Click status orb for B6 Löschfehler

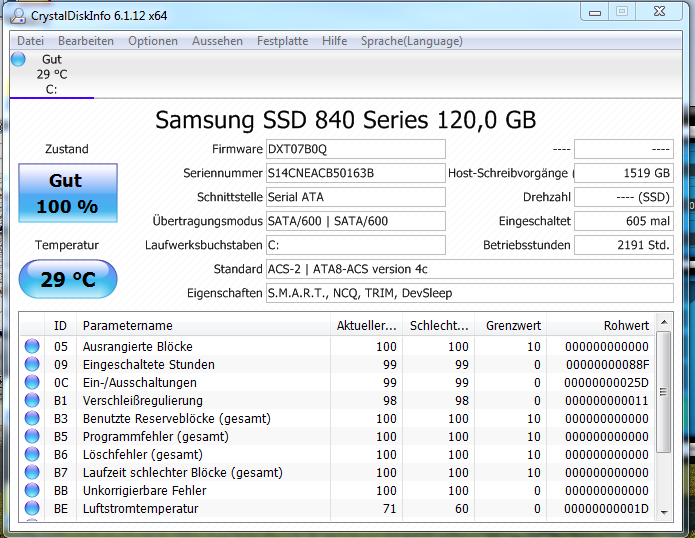pyautogui.click(x=32, y=454)
